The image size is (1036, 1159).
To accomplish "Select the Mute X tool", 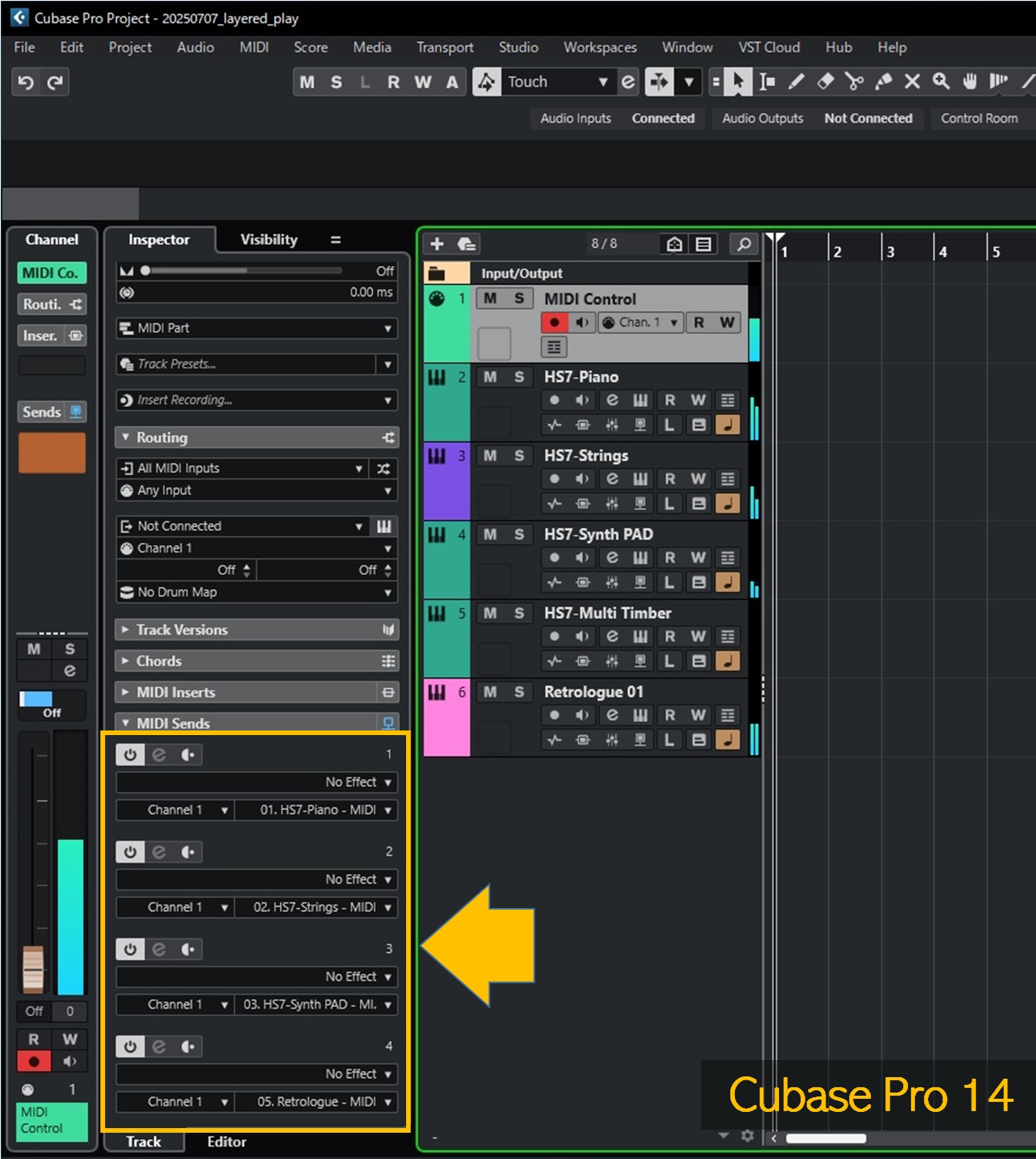I will click(x=912, y=81).
